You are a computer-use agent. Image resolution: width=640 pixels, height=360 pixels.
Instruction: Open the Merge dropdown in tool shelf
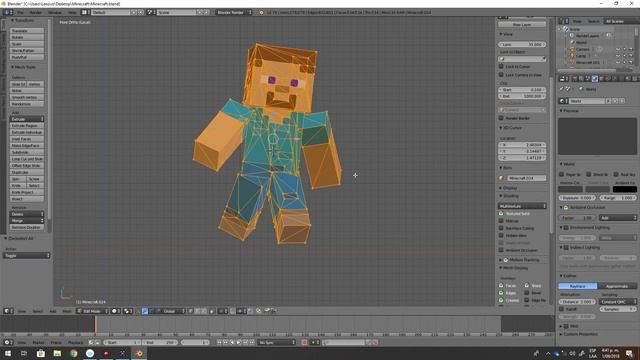coord(27,220)
